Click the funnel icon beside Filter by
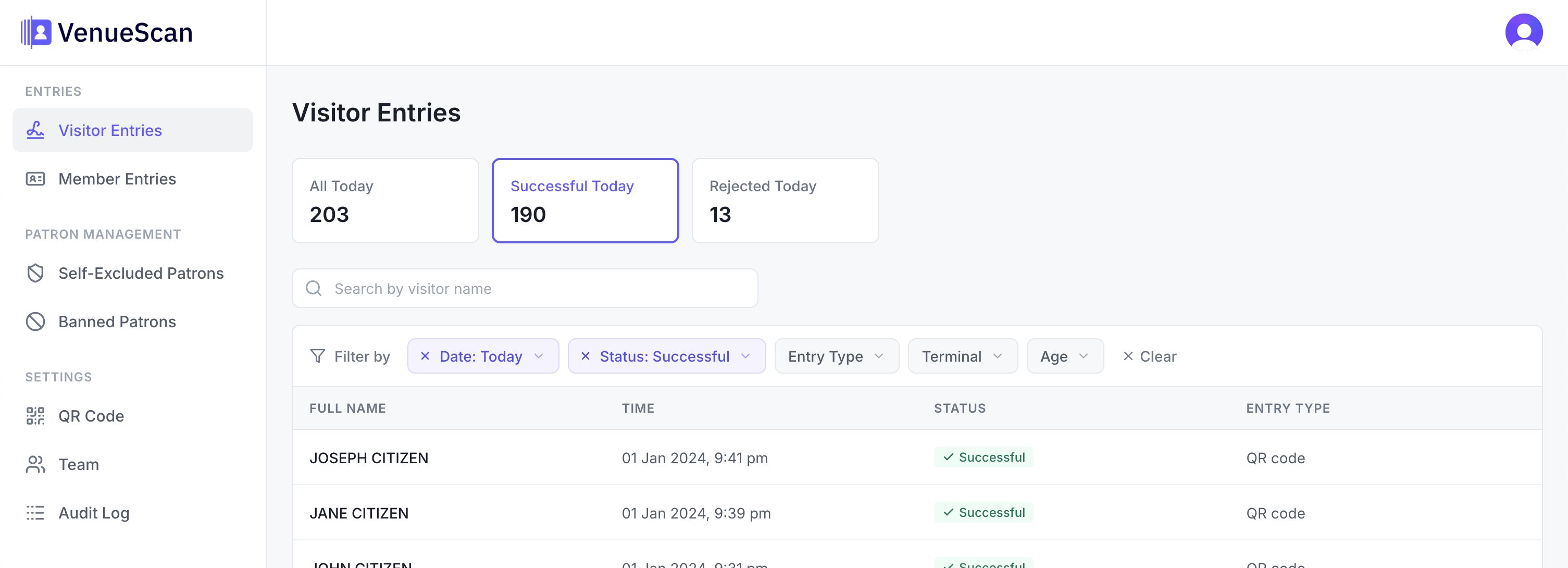Image resolution: width=1568 pixels, height=568 pixels. click(318, 356)
